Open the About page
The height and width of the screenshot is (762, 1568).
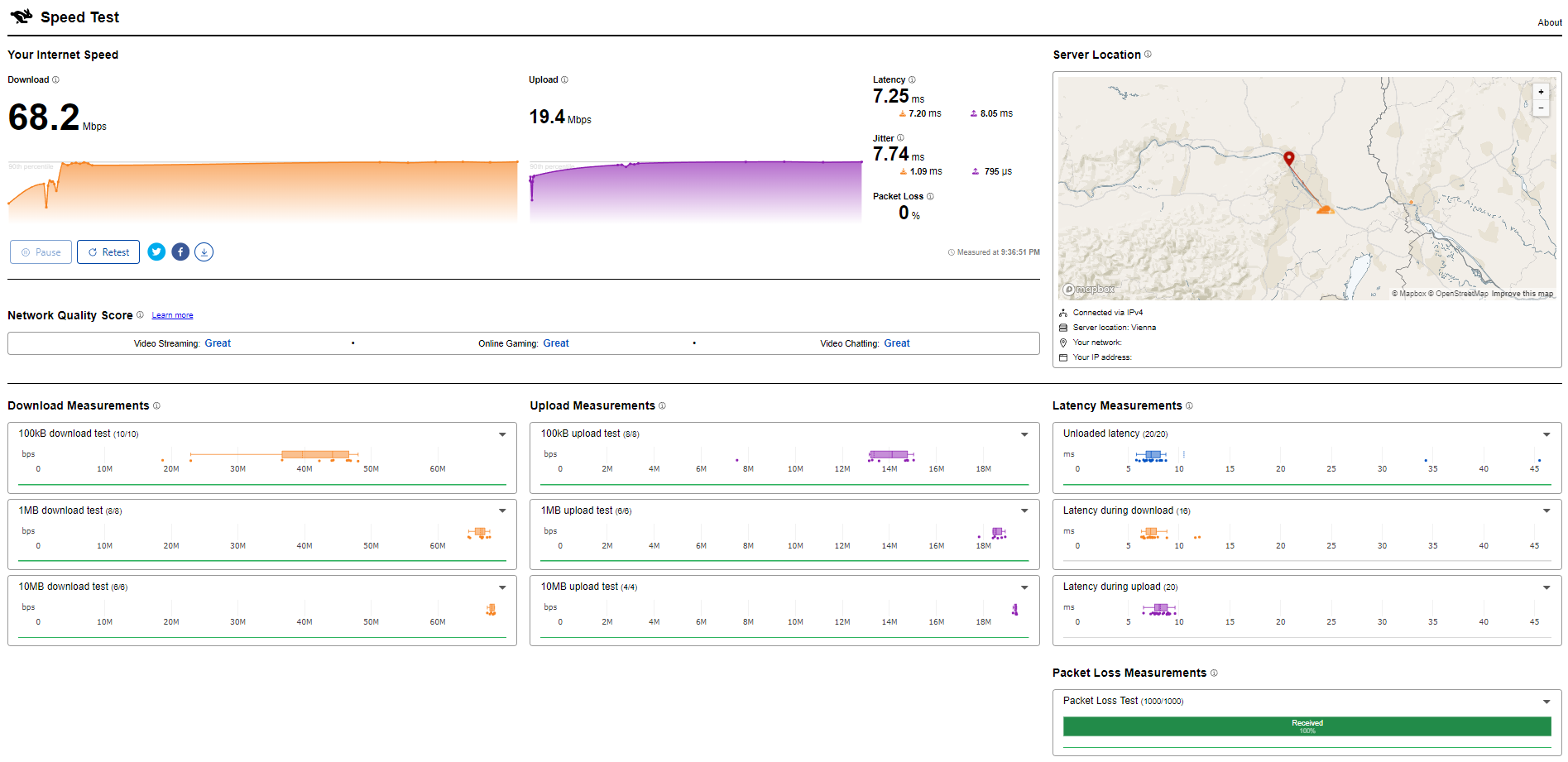click(x=1549, y=22)
